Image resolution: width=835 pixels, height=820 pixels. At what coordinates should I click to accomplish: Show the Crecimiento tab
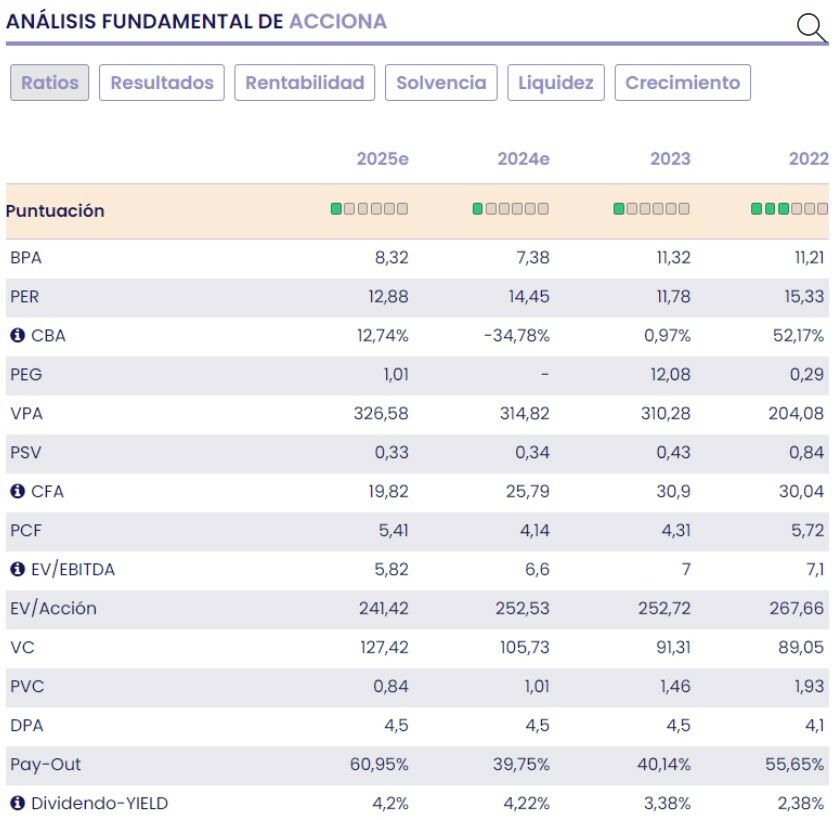(x=682, y=83)
